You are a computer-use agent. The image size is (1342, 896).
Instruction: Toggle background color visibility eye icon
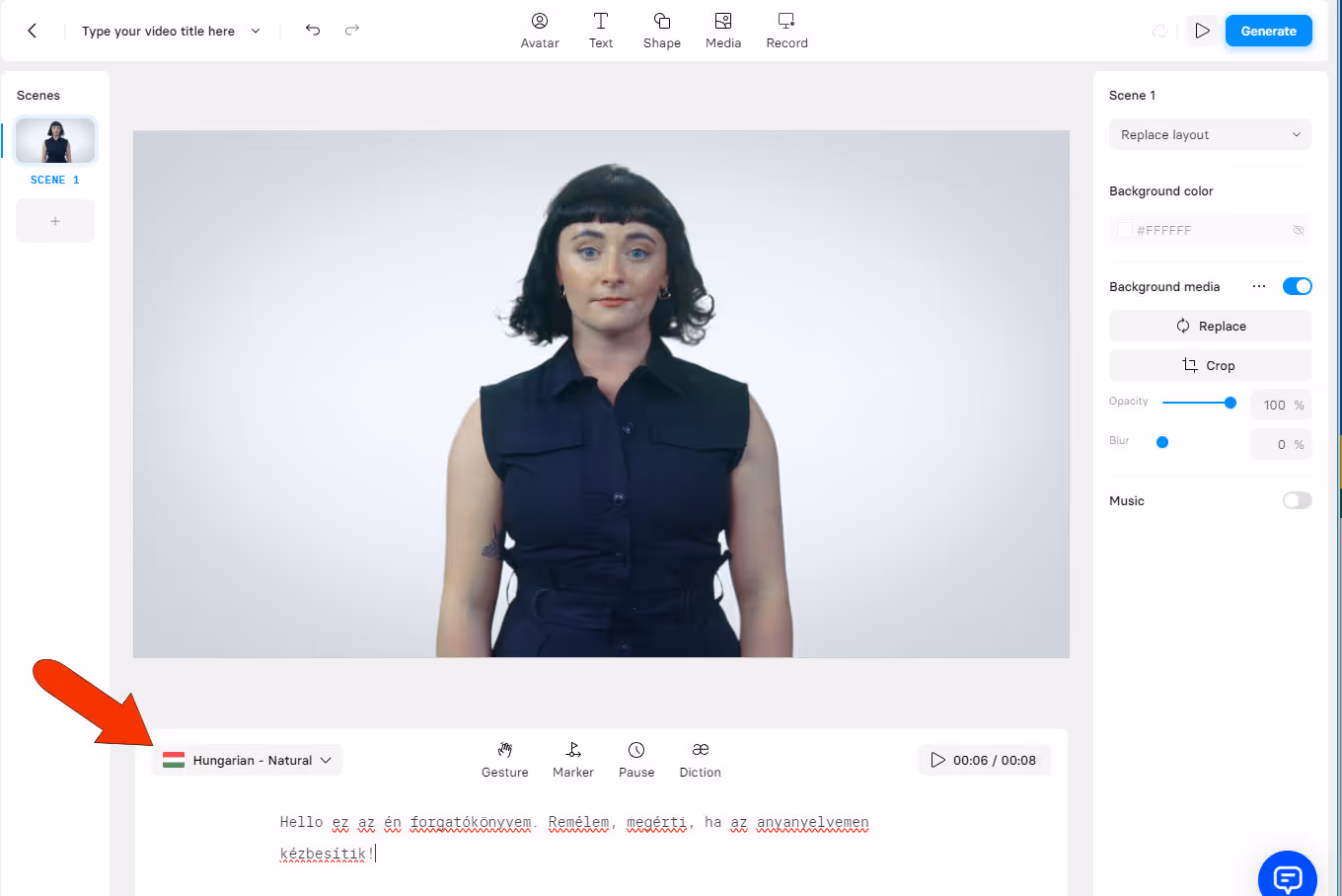click(1299, 230)
